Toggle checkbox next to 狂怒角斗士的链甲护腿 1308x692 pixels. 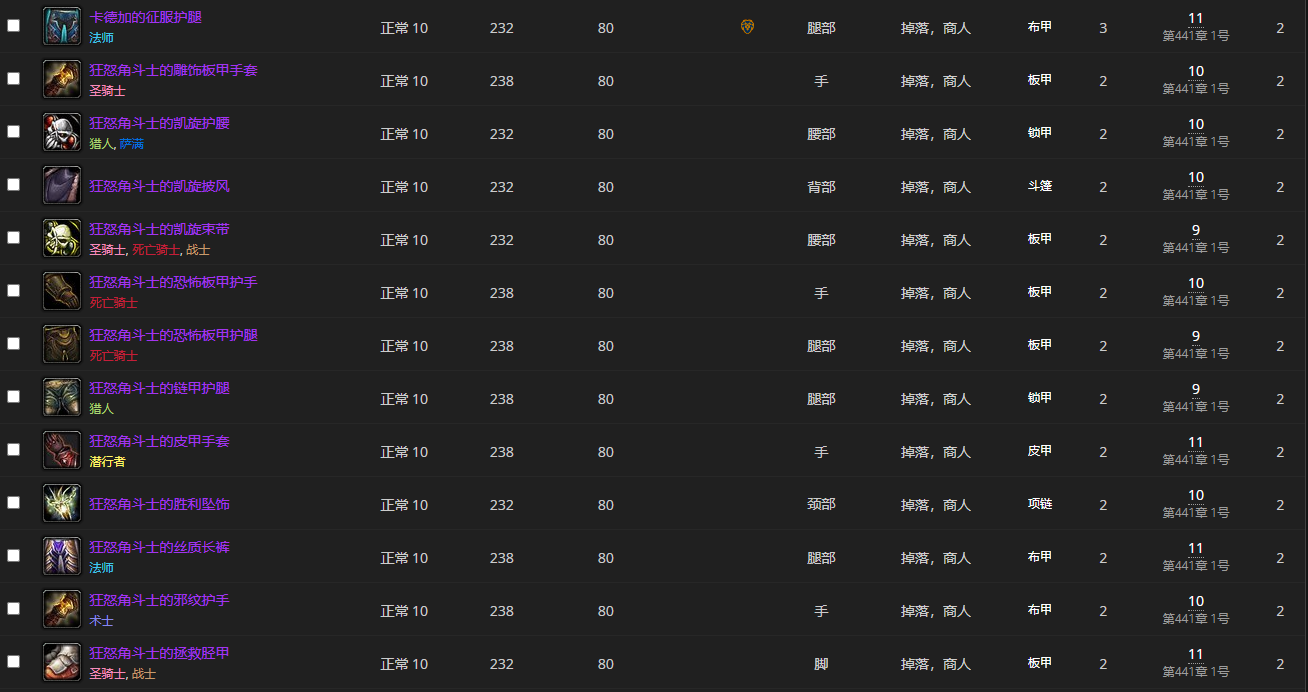tap(13, 397)
